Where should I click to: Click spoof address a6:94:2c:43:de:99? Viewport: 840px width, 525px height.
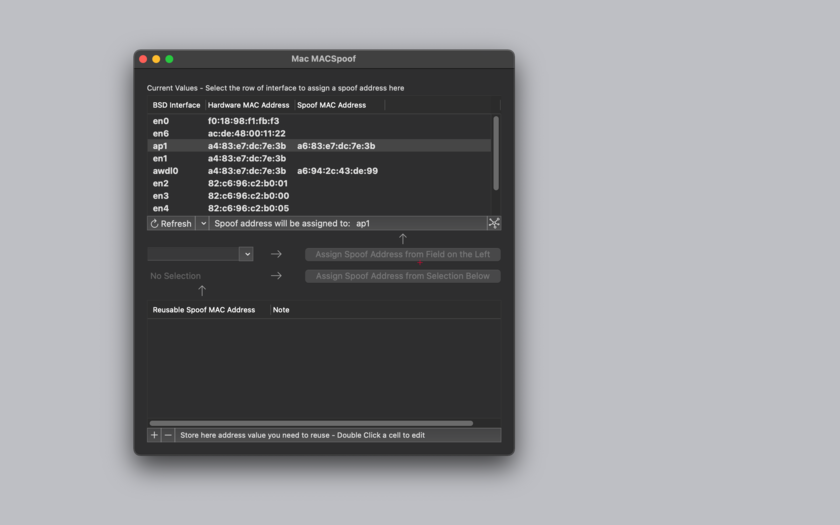[338, 171]
